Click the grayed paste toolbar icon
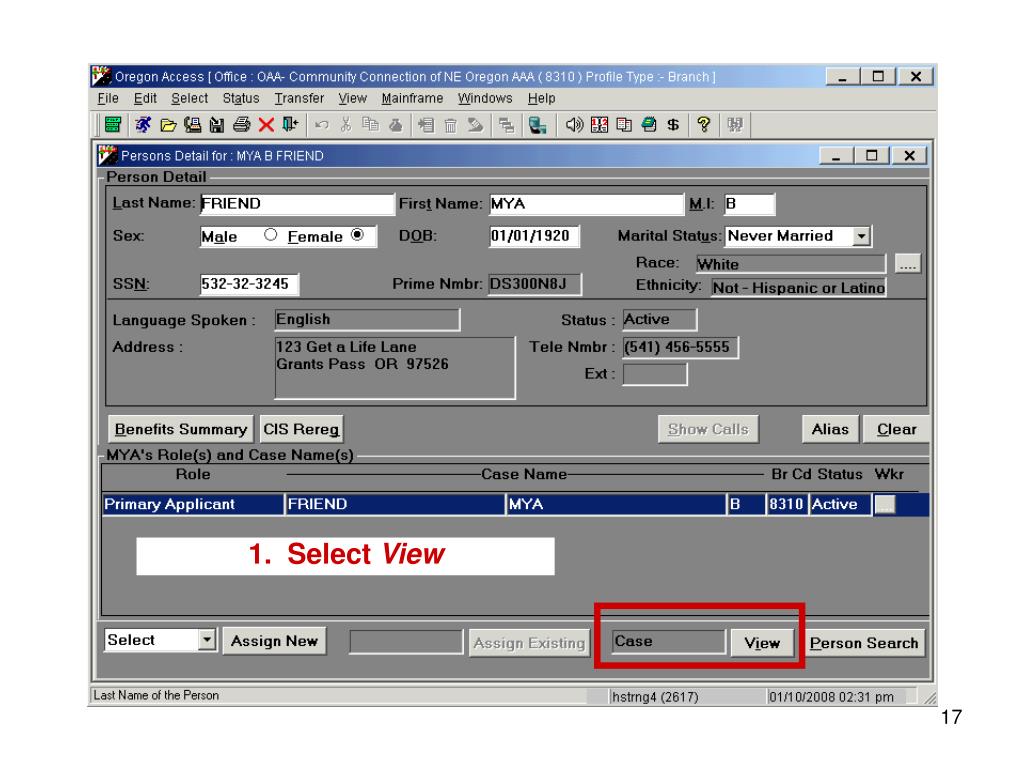1024x768 pixels. coord(395,124)
